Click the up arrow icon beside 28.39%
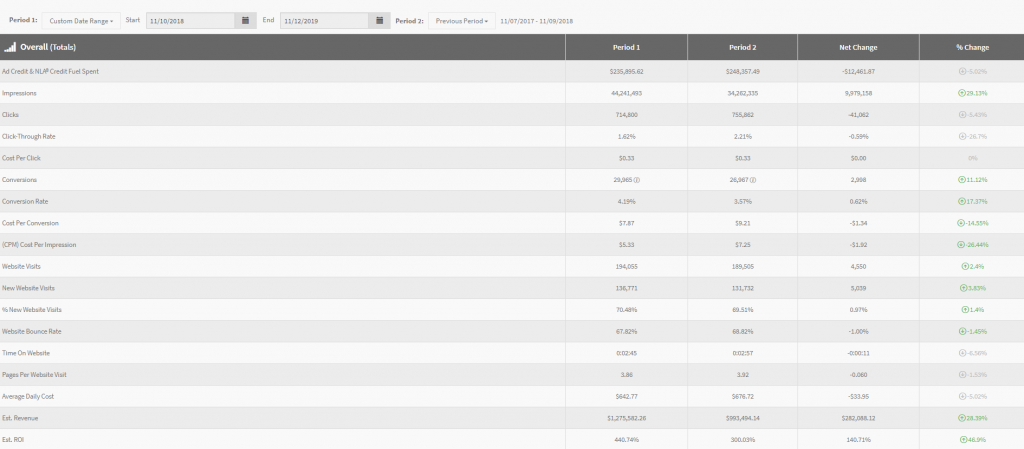 click(x=961, y=418)
